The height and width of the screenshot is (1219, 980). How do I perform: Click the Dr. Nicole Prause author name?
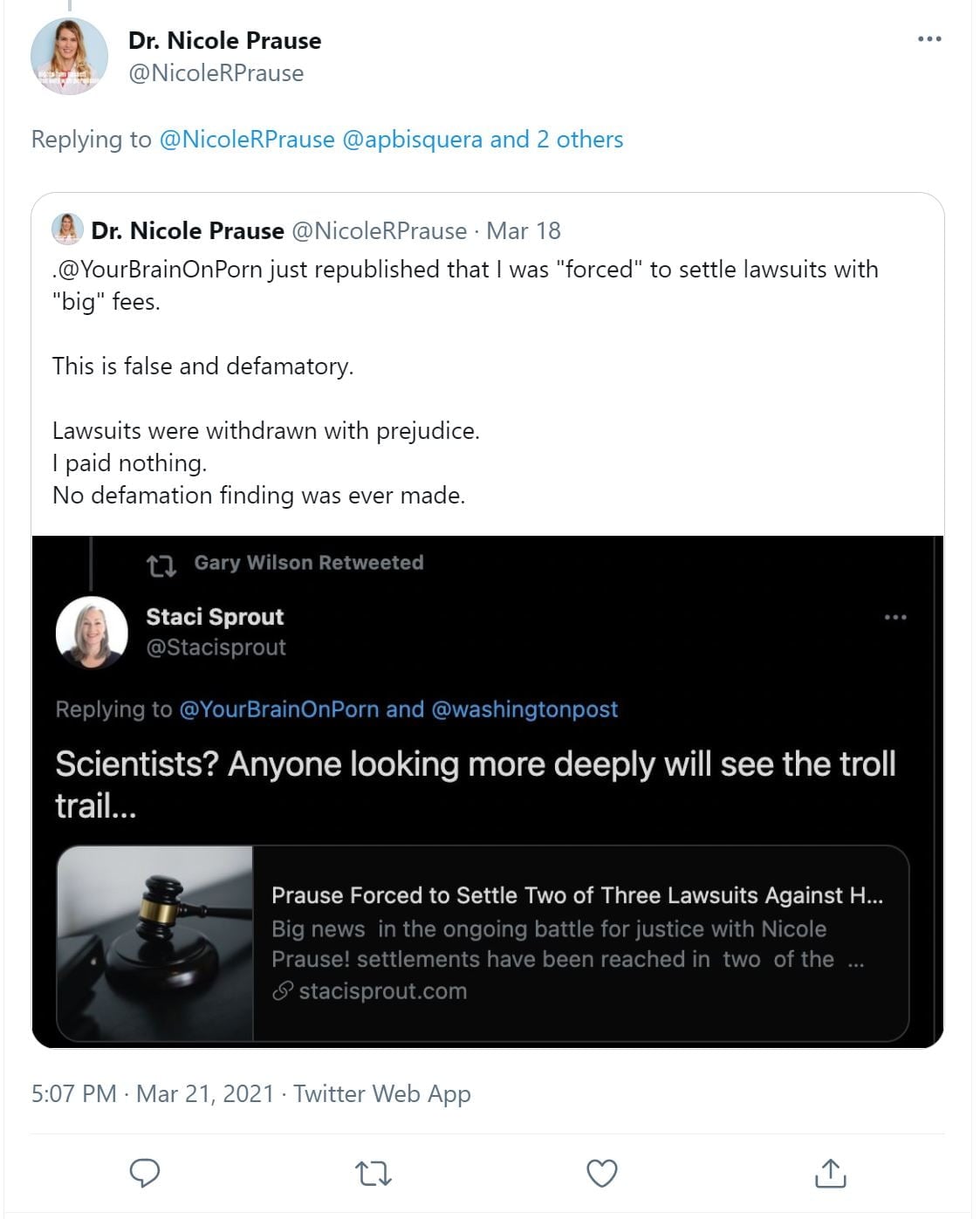[224, 40]
